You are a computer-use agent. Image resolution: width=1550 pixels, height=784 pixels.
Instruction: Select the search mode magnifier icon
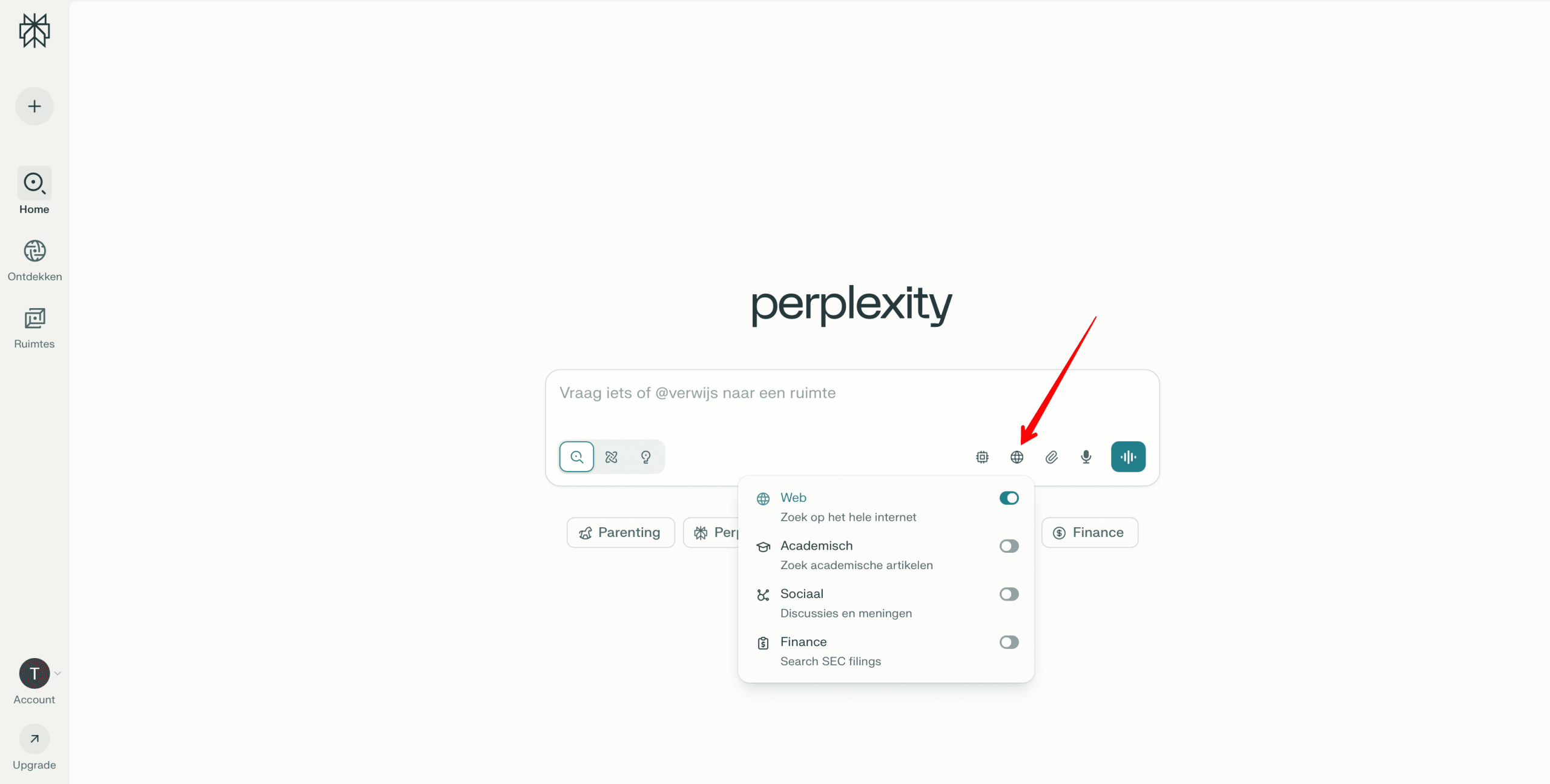[x=576, y=456]
